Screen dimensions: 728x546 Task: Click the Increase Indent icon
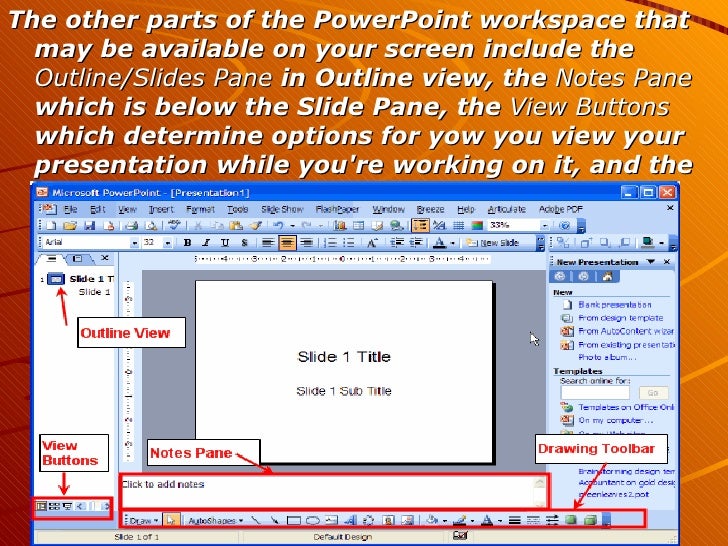[416, 242]
